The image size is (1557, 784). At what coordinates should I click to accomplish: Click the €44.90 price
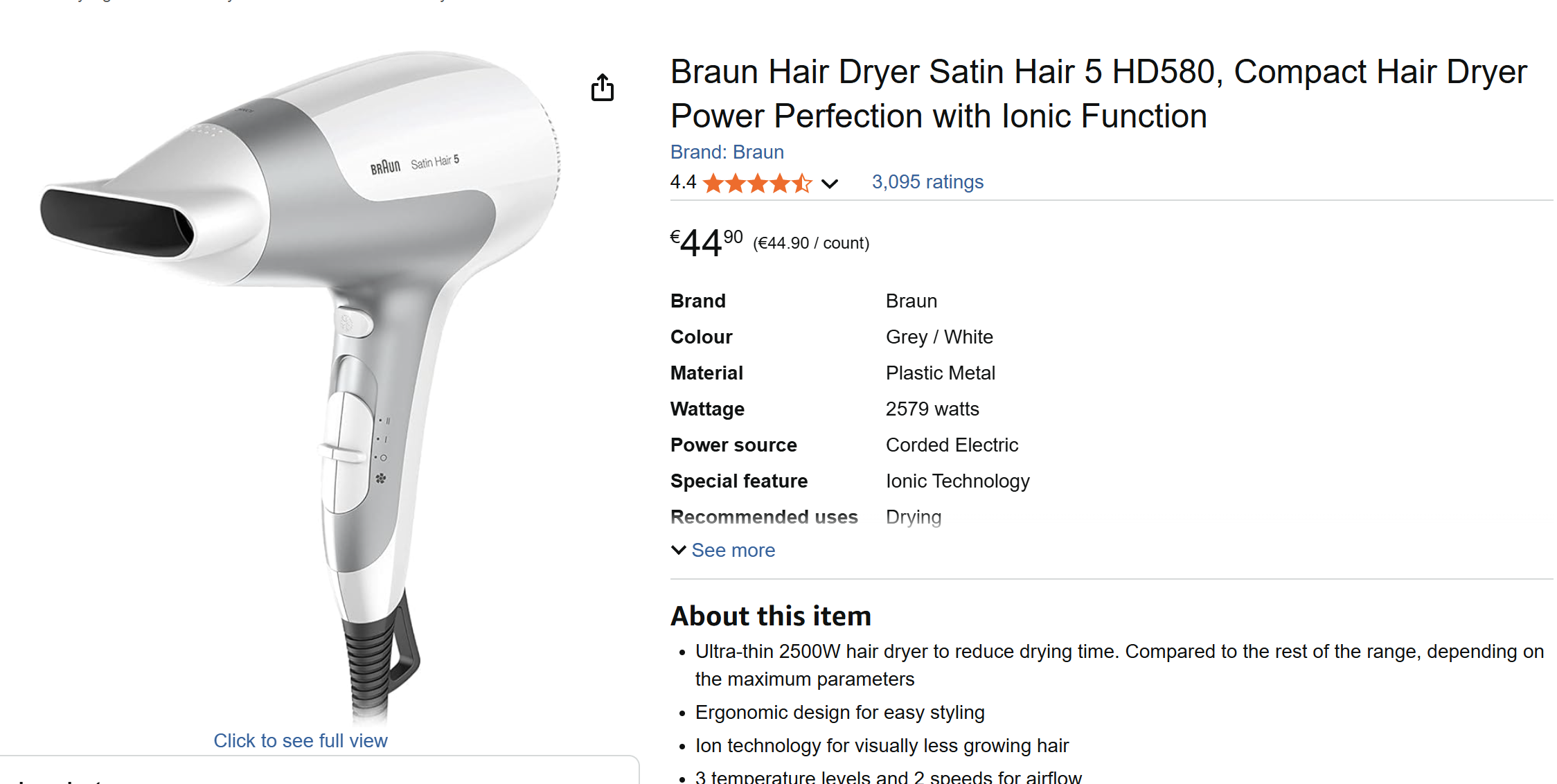click(706, 242)
